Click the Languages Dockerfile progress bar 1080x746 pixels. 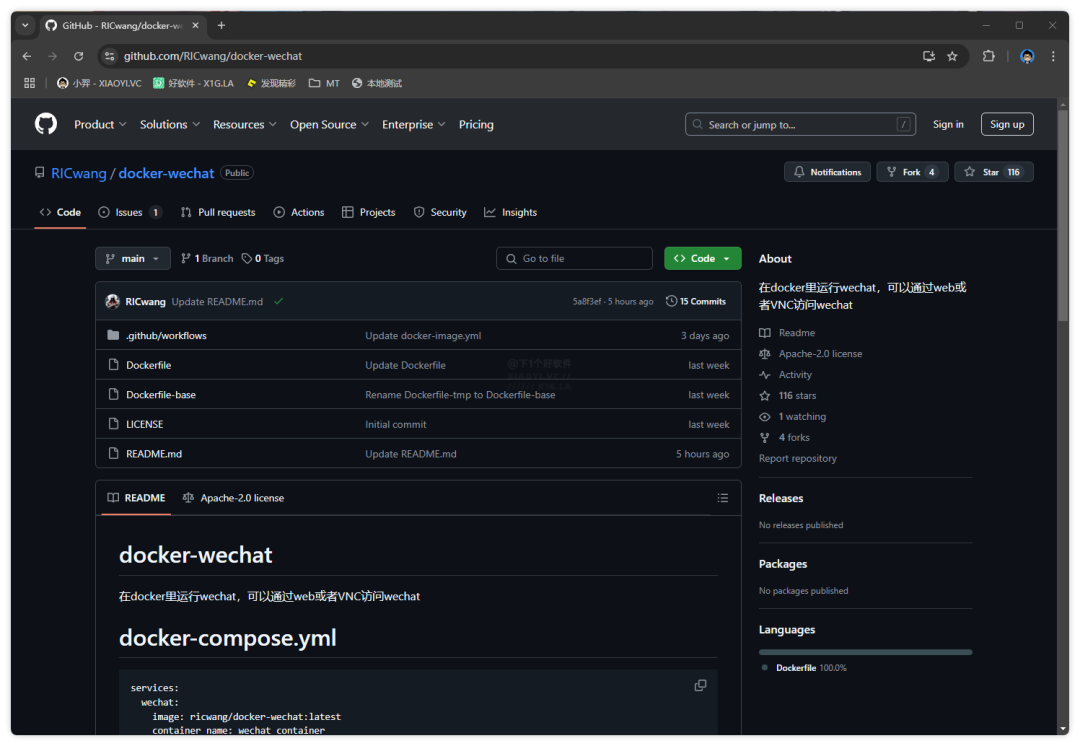[x=865, y=652]
